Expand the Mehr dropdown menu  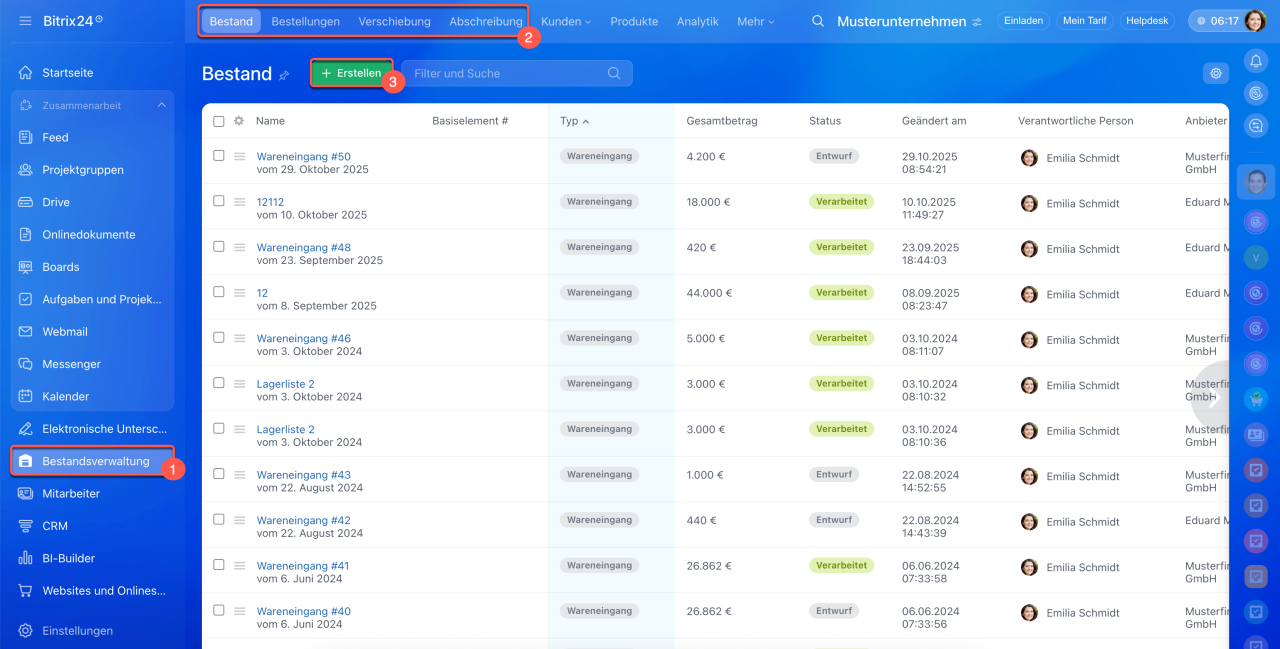[755, 21]
